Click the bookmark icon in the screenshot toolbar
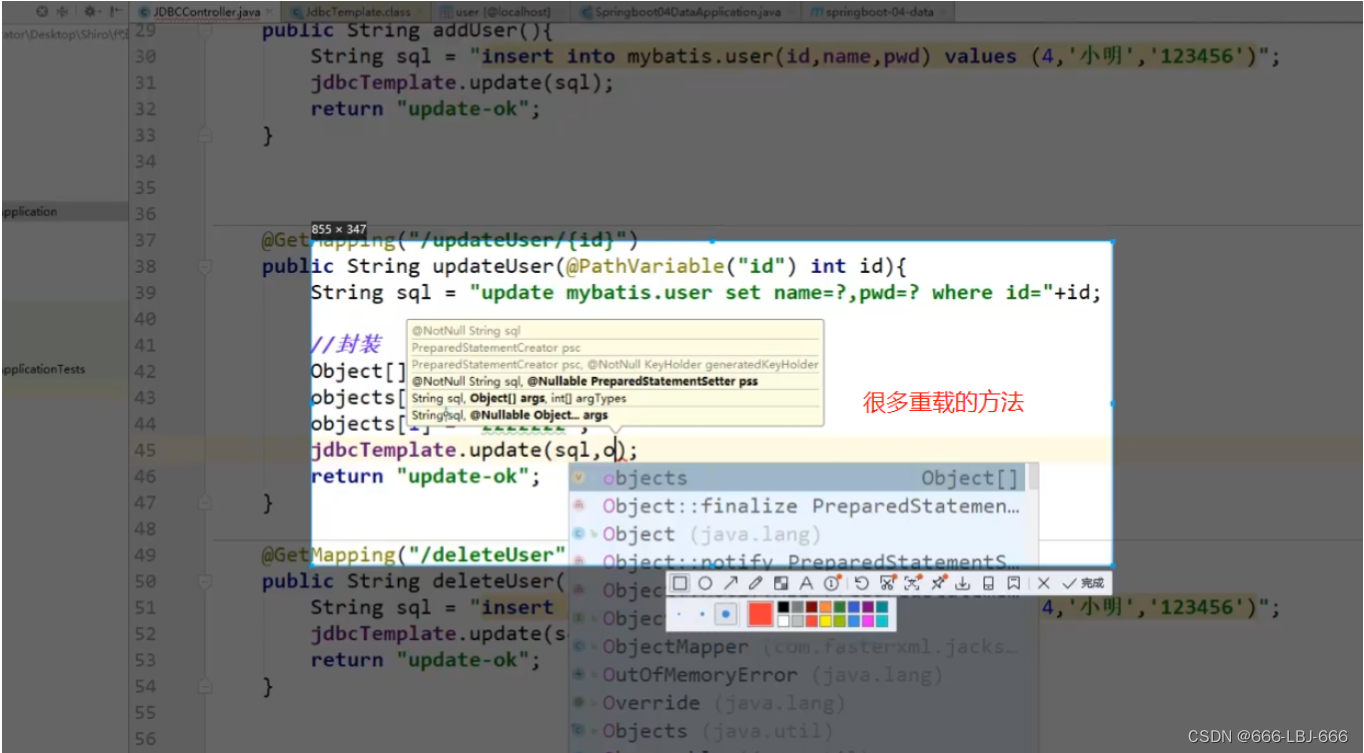Viewport: 1364px width, 753px height. pos(1013,583)
